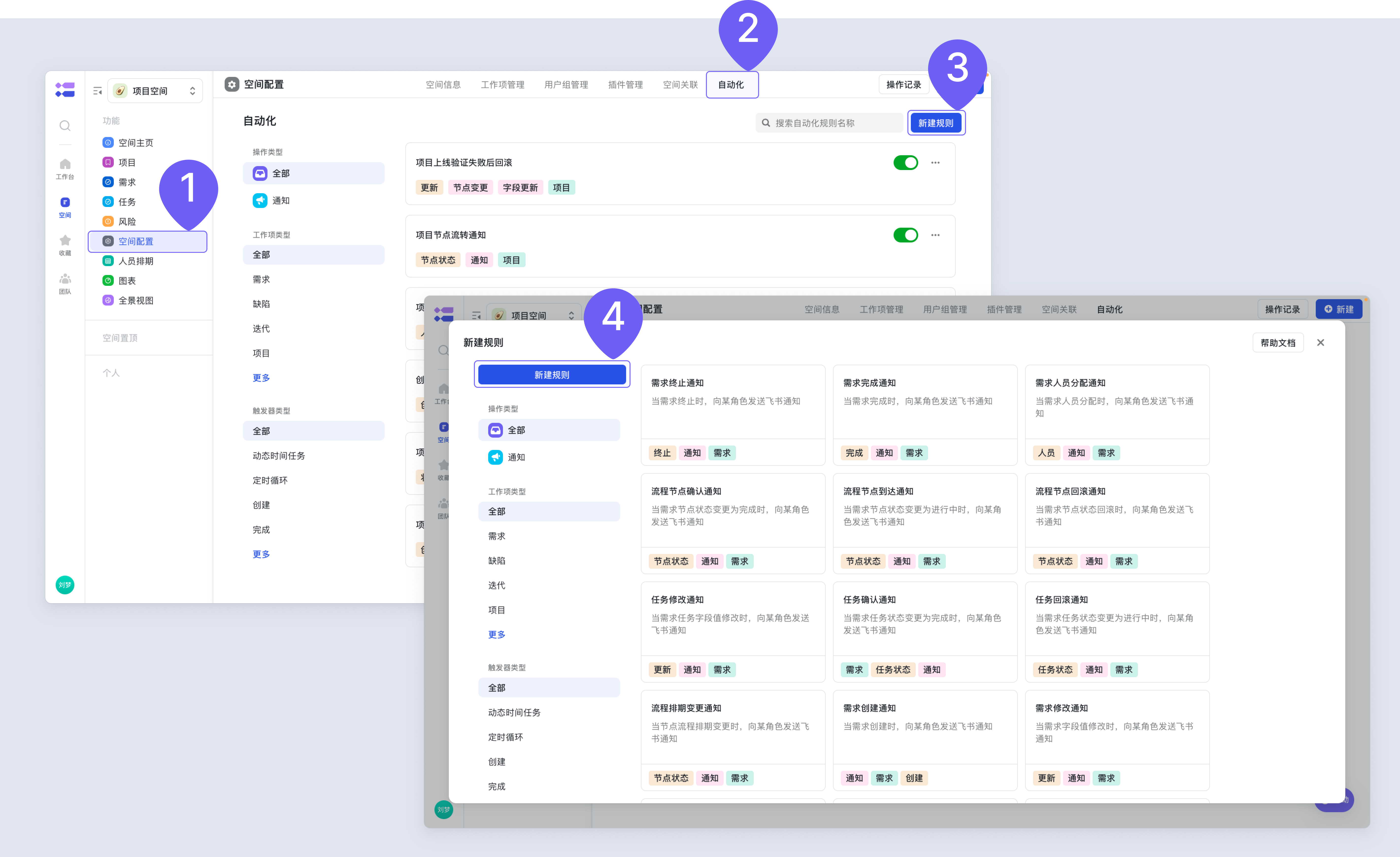Screen dimensions: 1400x857
Task: Open search from the back window's left rail
Action: click(65, 126)
